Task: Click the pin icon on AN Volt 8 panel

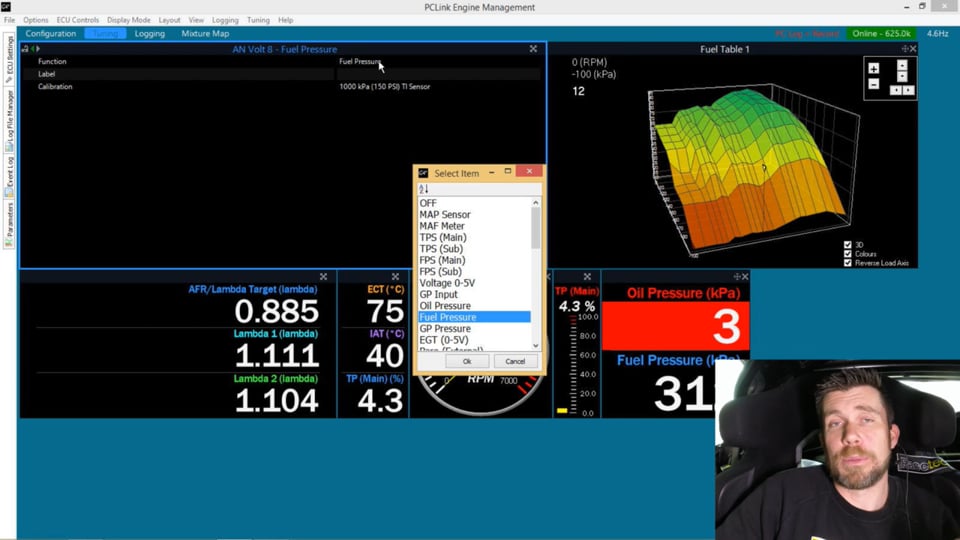Action: (x=25, y=49)
